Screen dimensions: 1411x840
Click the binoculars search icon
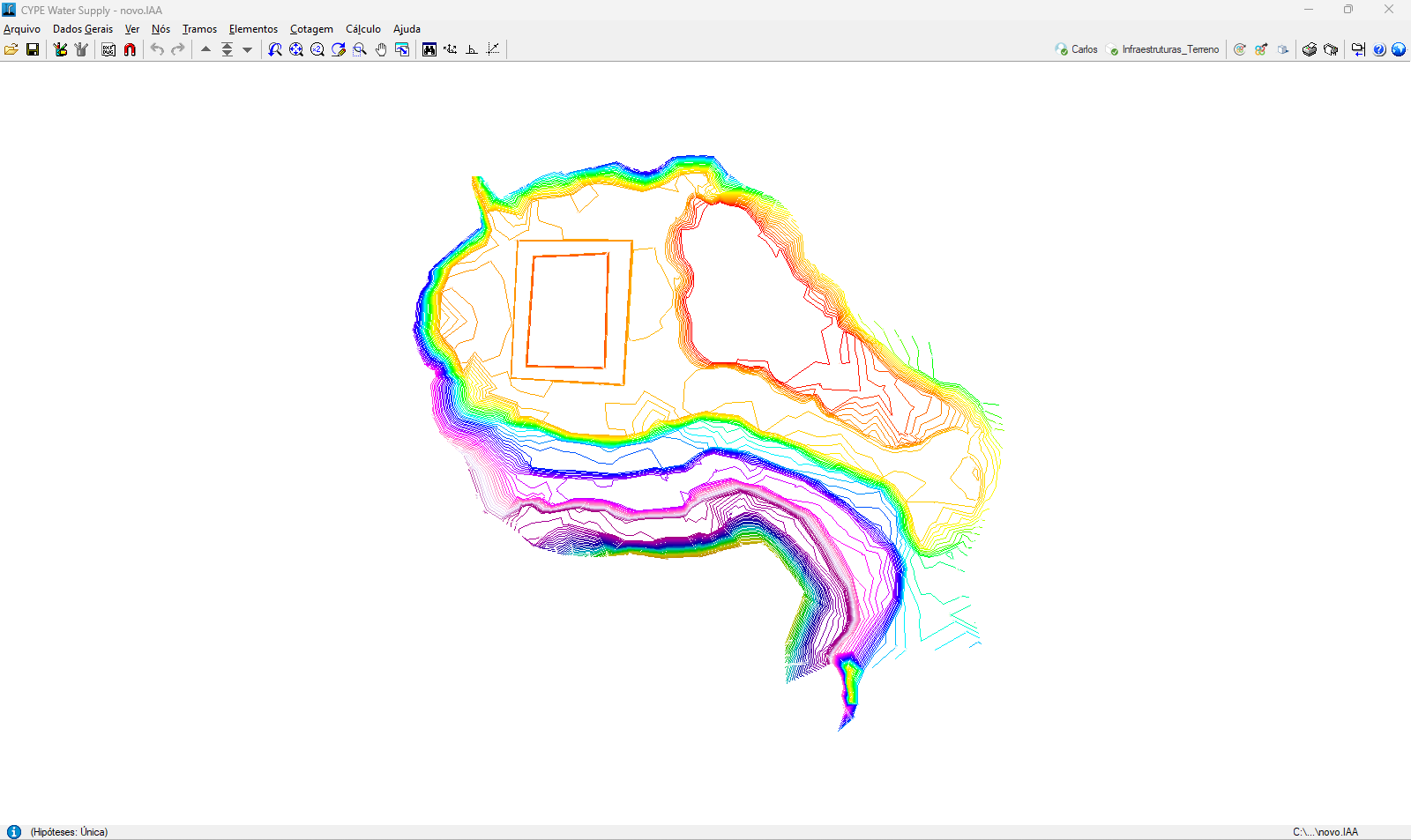[429, 49]
